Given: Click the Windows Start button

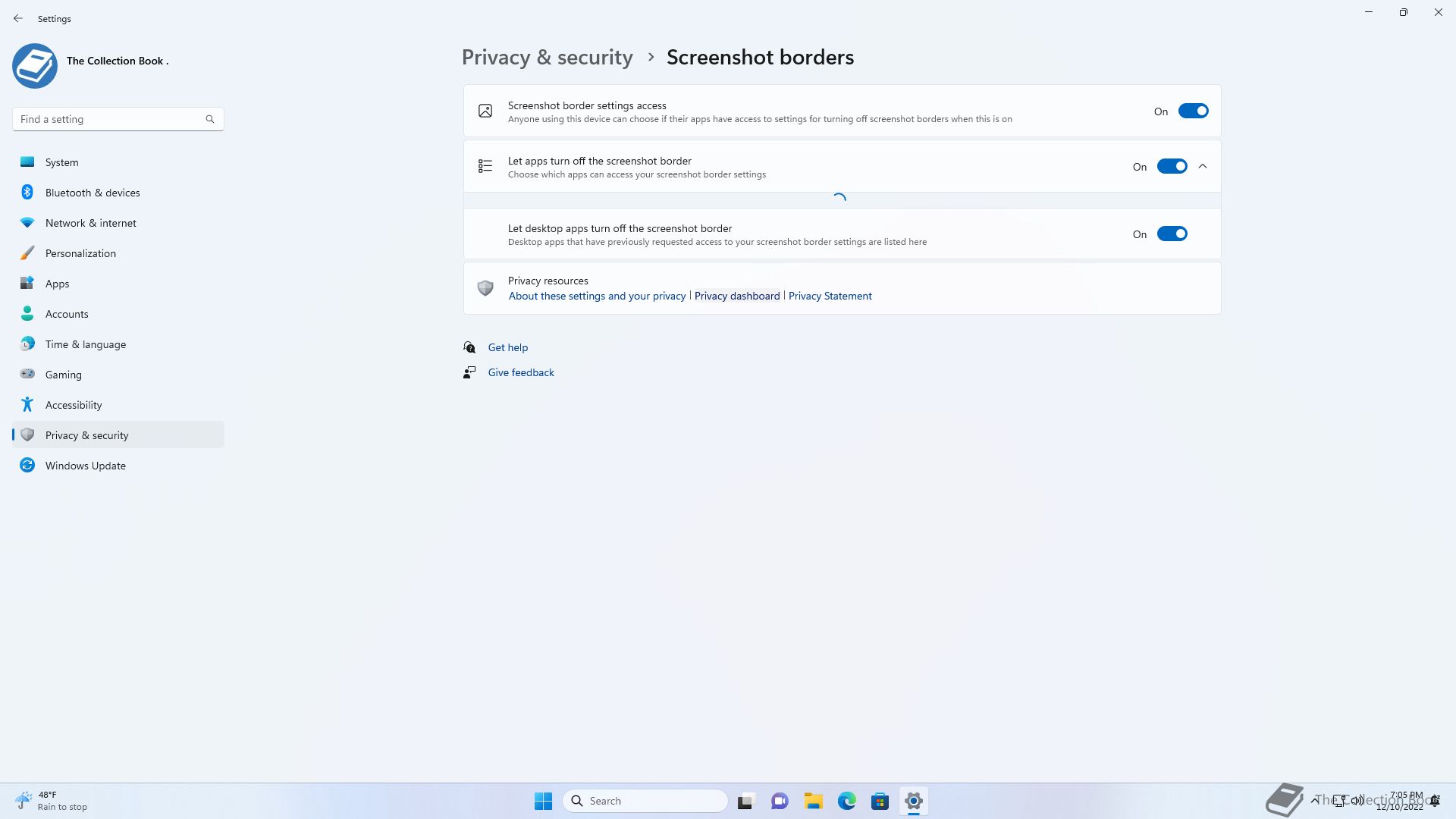Looking at the screenshot, I should (543, 801).
